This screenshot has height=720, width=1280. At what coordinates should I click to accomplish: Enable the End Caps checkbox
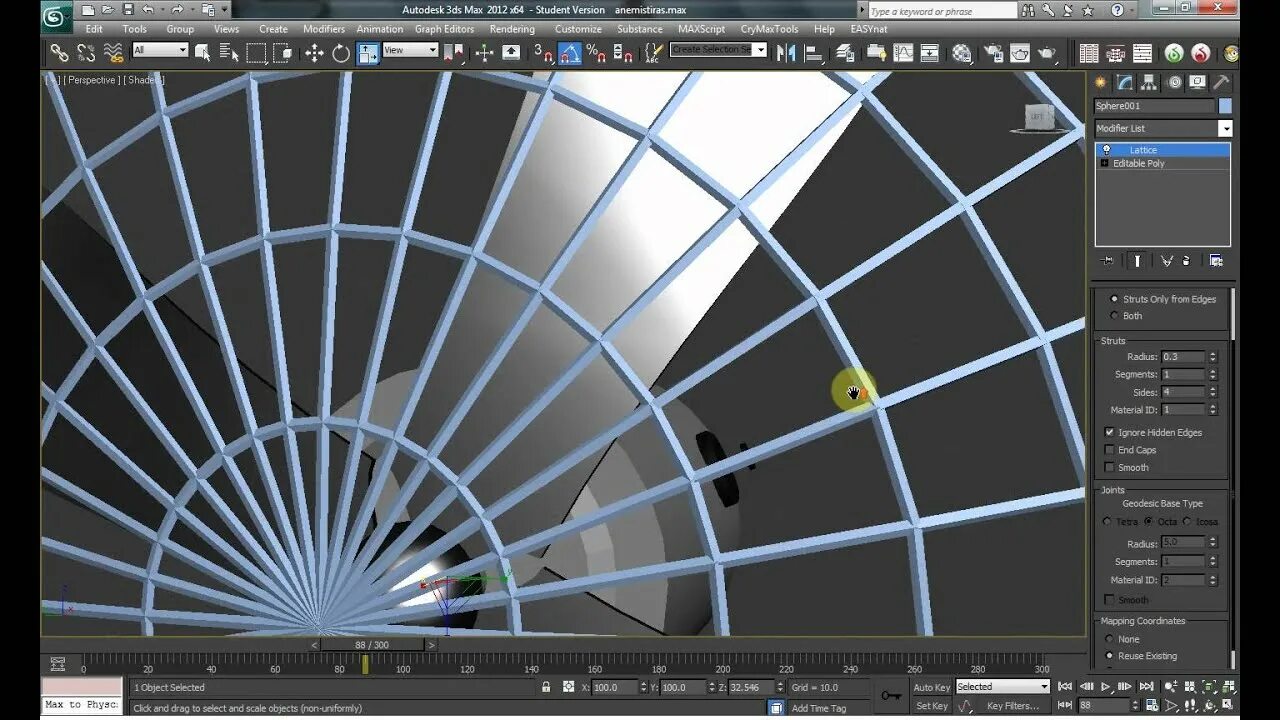(1109, 450)
